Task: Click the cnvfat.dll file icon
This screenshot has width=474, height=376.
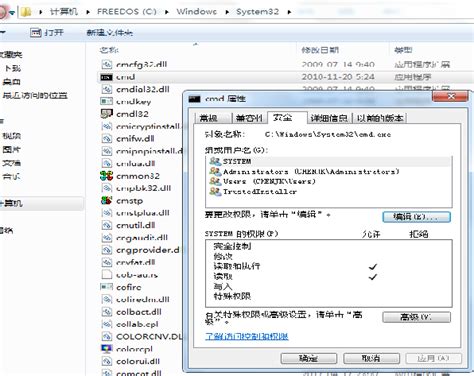Action: [x=106, y=262]
